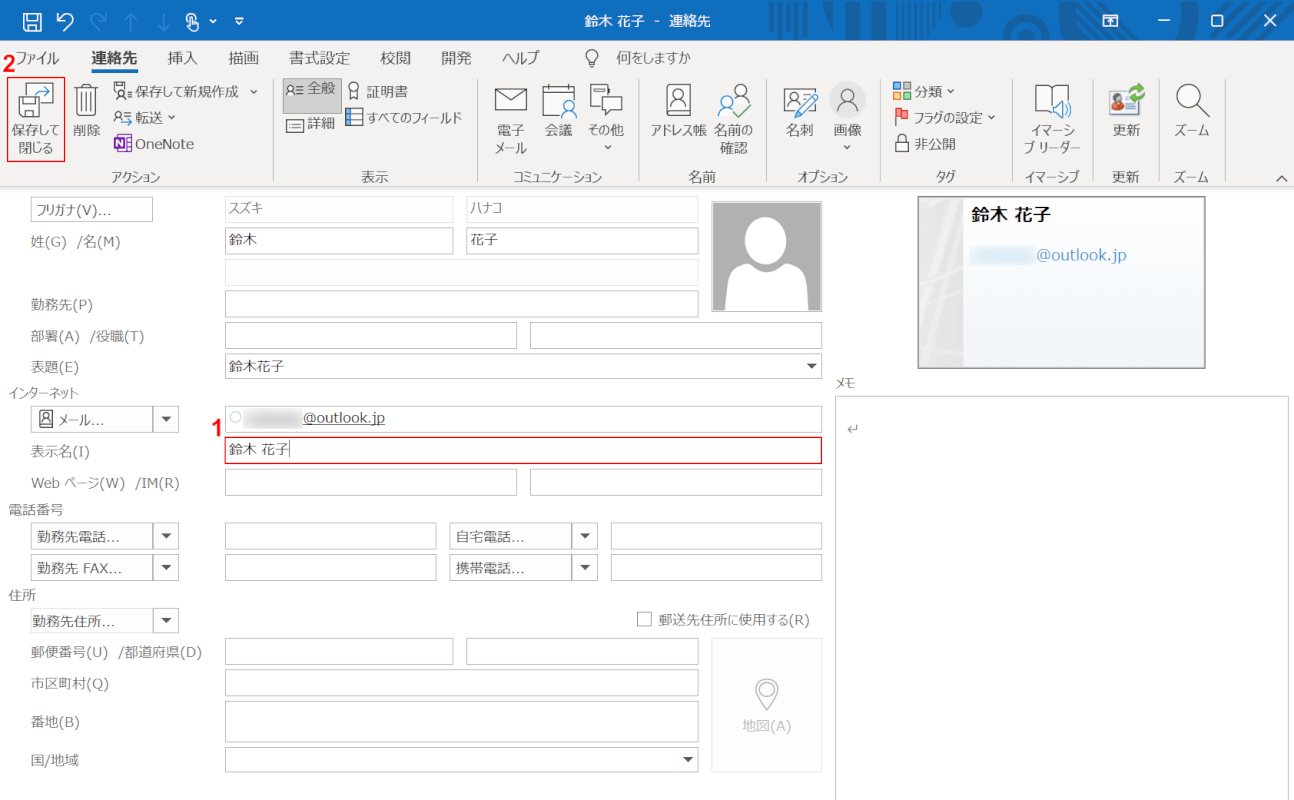Click the Home Phone (自宅電話) button
The width and height of the screenshot is (1294, 800).
point(511,536)
